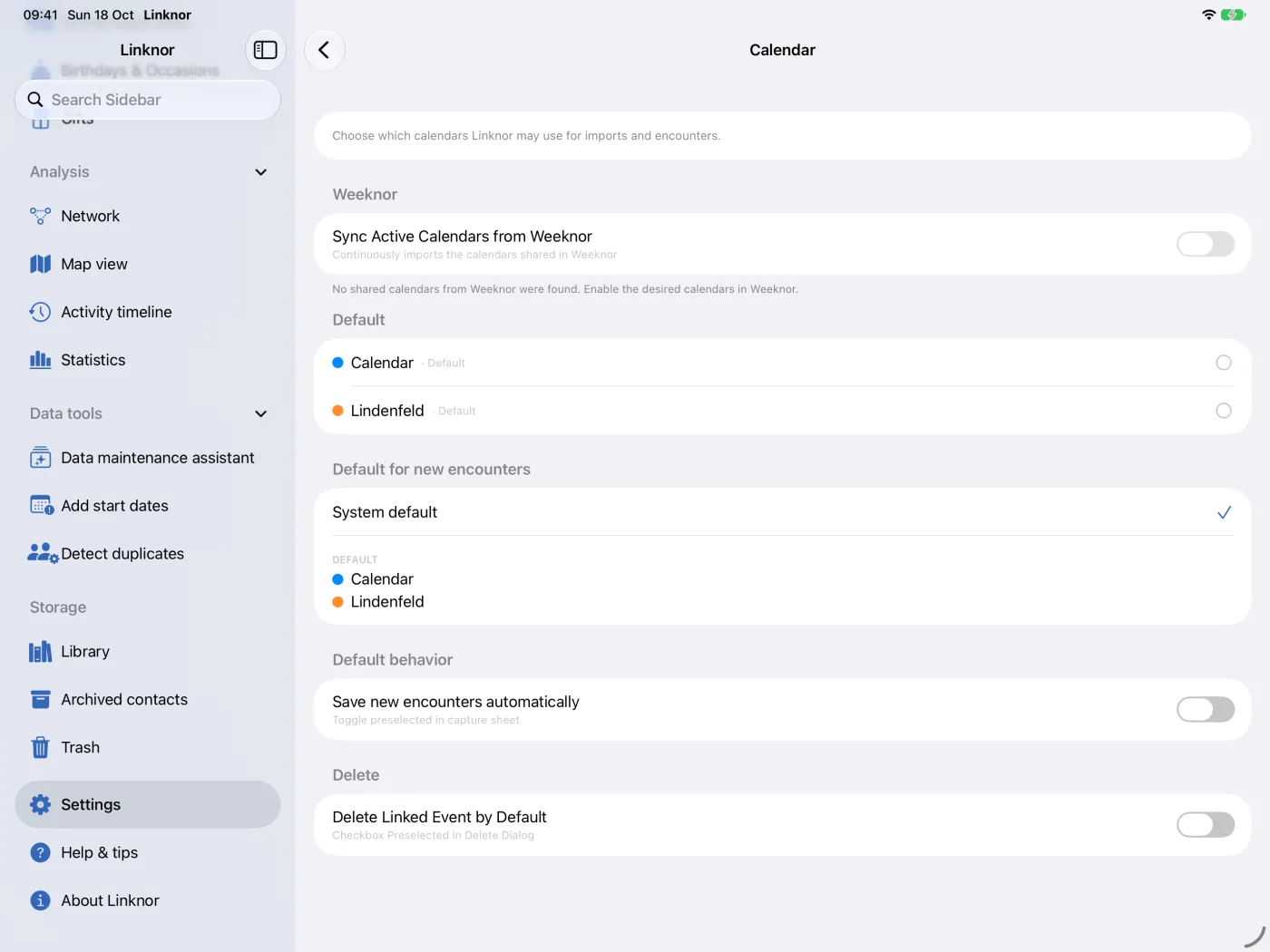This screenshot has height=952, width=1270.
Task: Click the Trash bin icon
Action: click(x=40, y=748)
